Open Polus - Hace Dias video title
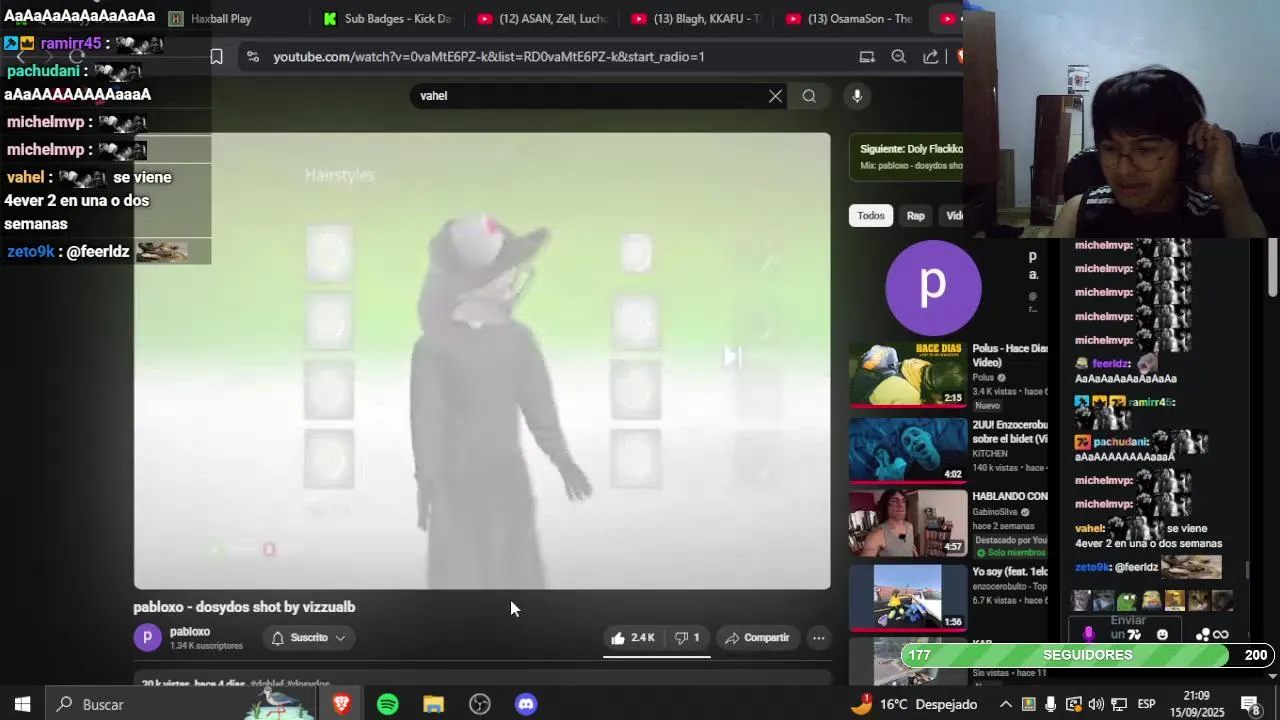The width and height of the screenshot is (1280, 720). (x=1010, y=355)
